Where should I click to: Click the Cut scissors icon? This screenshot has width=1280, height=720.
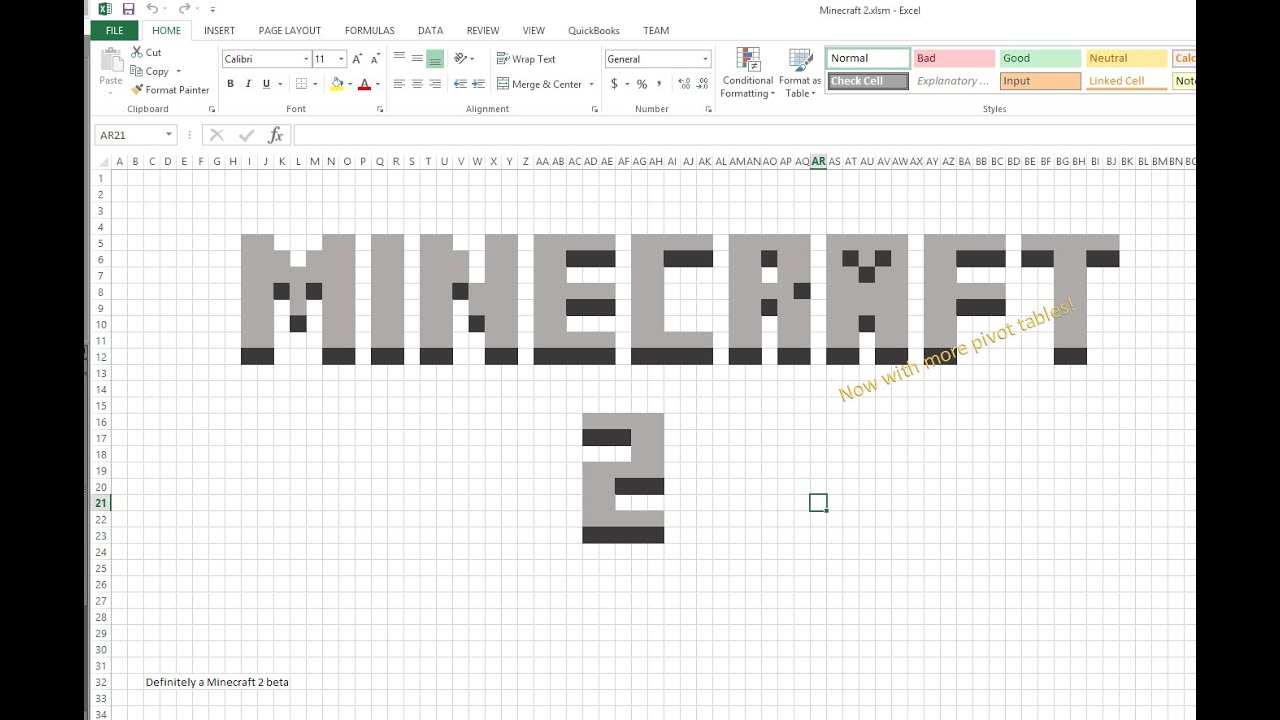137,52
